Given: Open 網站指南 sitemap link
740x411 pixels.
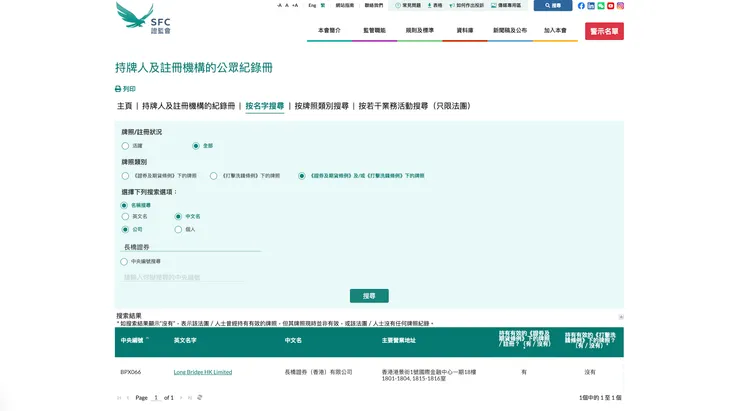Looking at the screenshot, I should [x=345, y=6].
